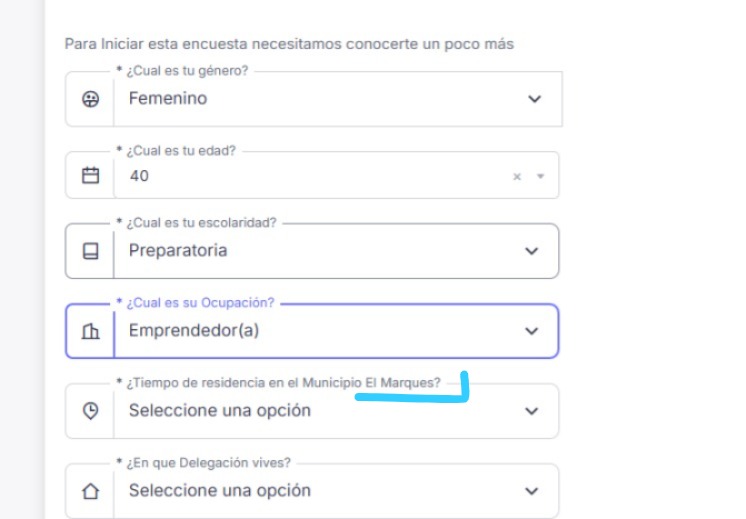Click the gender face icon
The width and height of the screenshot is (746, 519).
tap(90, 99)
